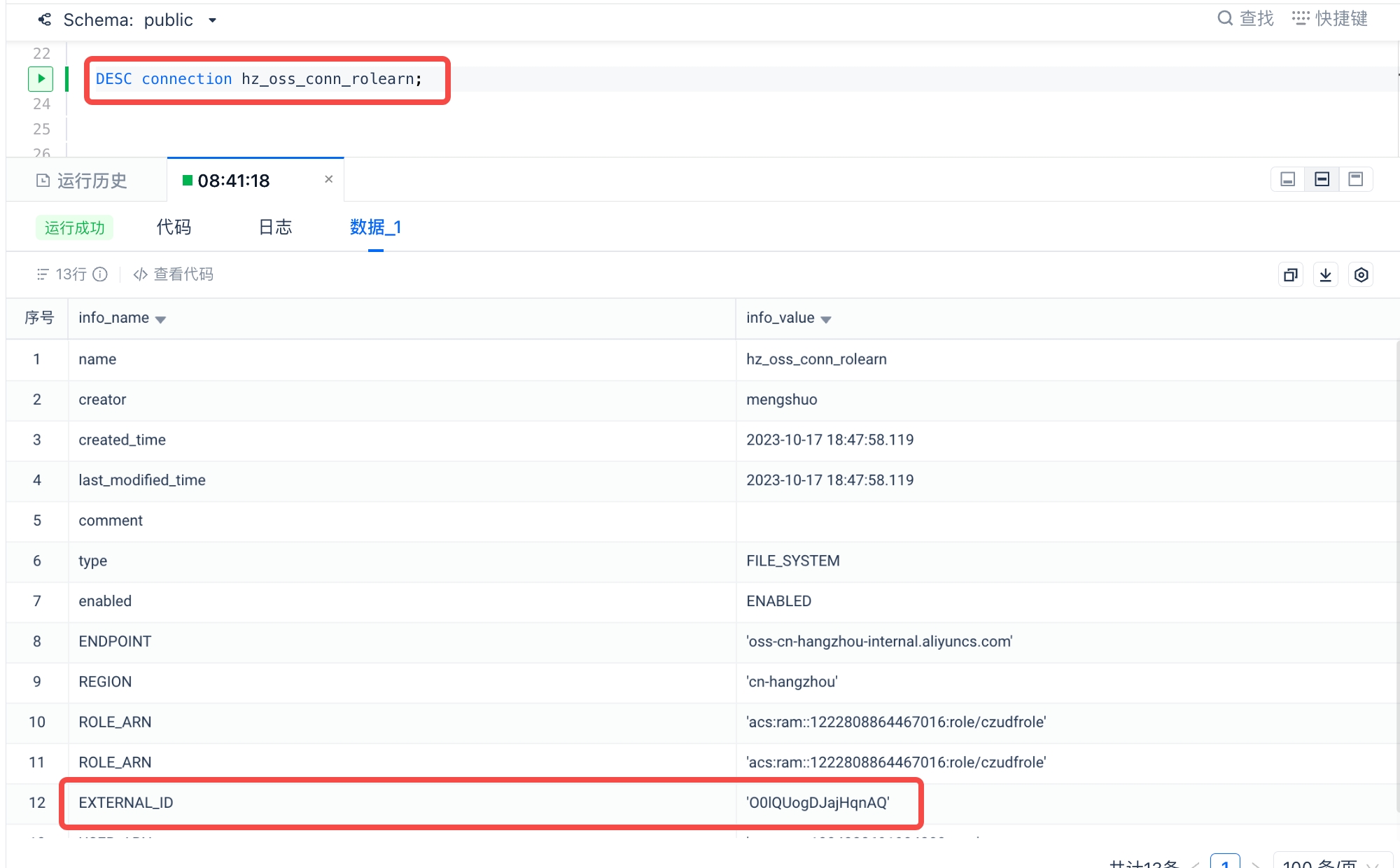The height and width of the screenshot is (868, 1400).
Task: Click 查看代码 view code link
Action: pos(174,274)
